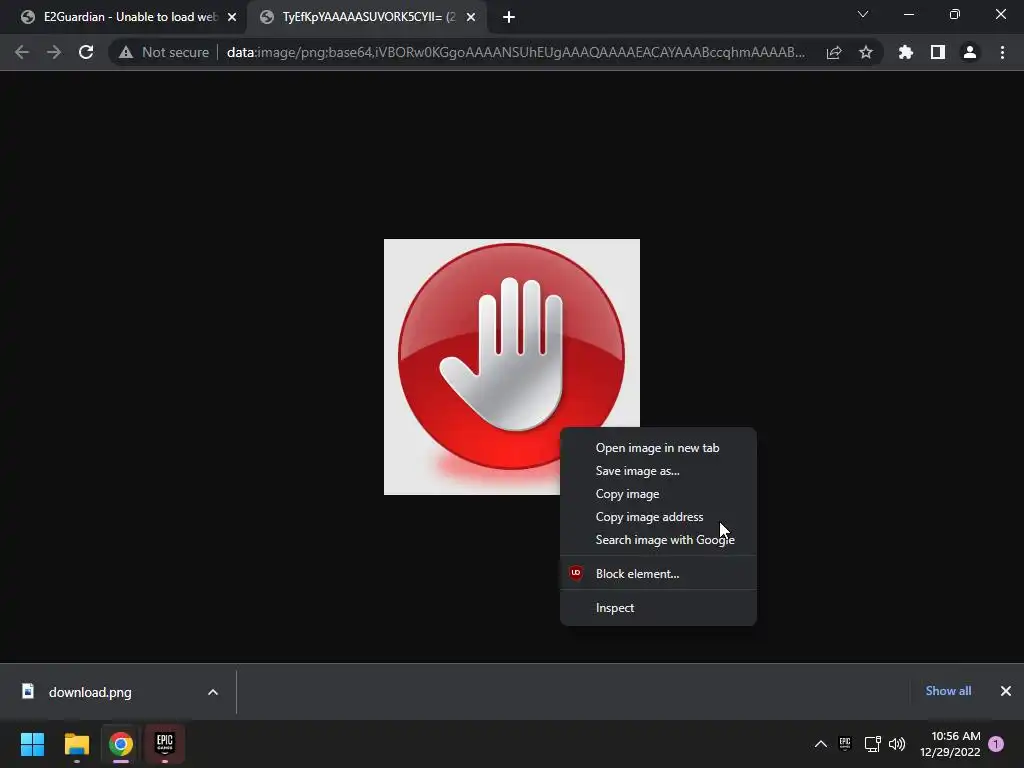Open the profile avatar menu
Viewport: 1024px width, 768px height.
point(970,52)
